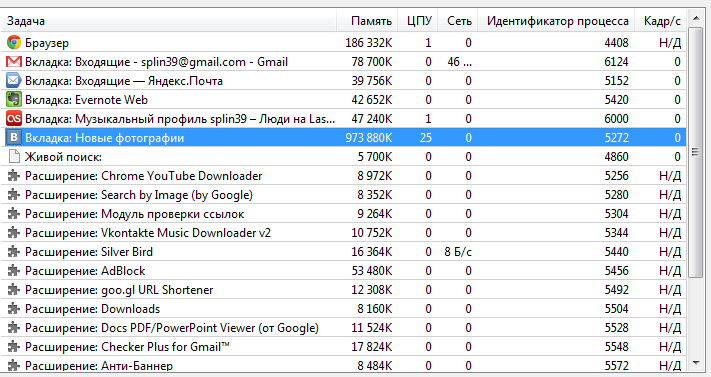Click process ID 5440

click(x=616, y=252)
